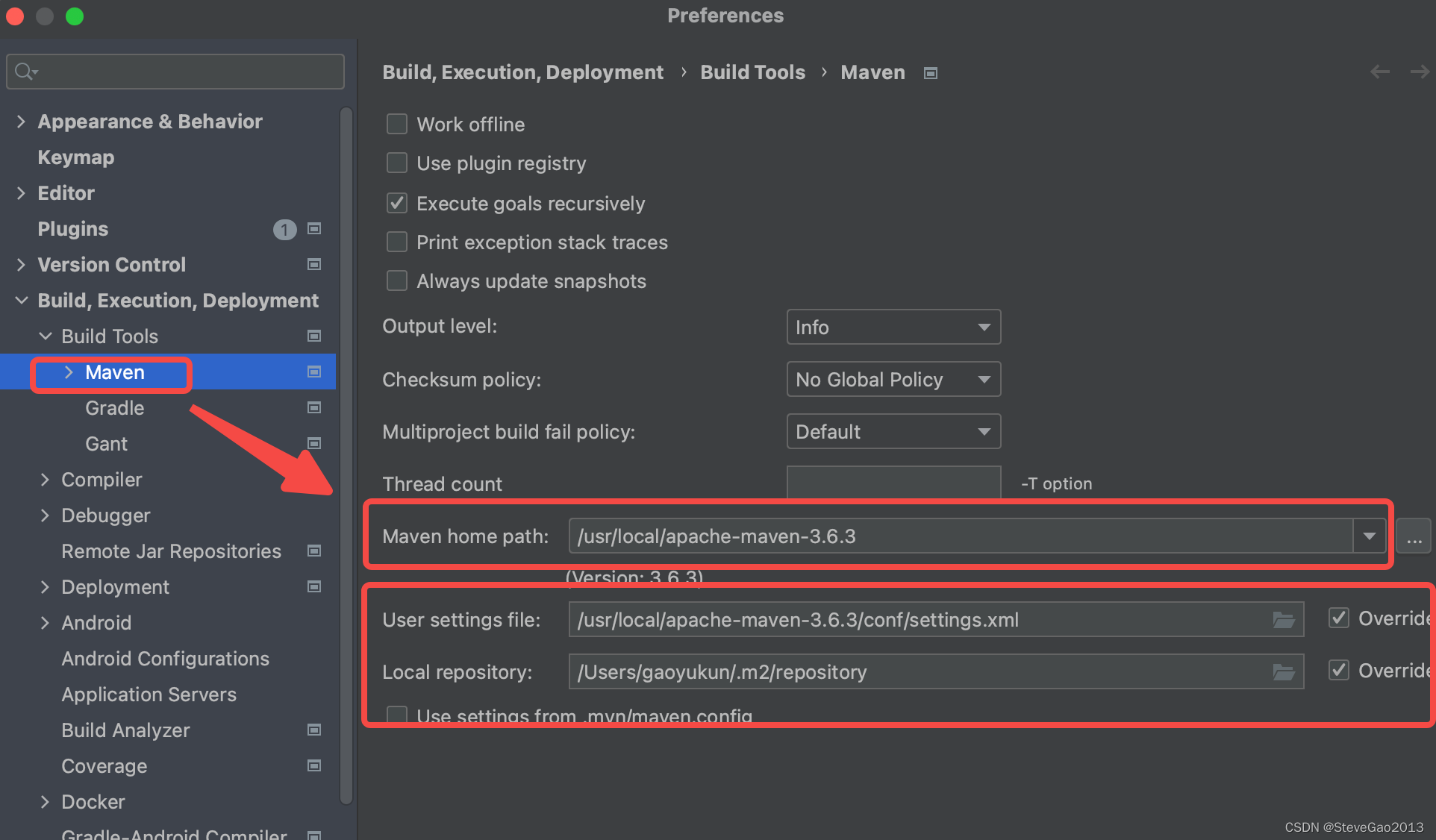Click the sidebar vertical scrollbar
Viewport: 1436px width, 840px height.
346,455
